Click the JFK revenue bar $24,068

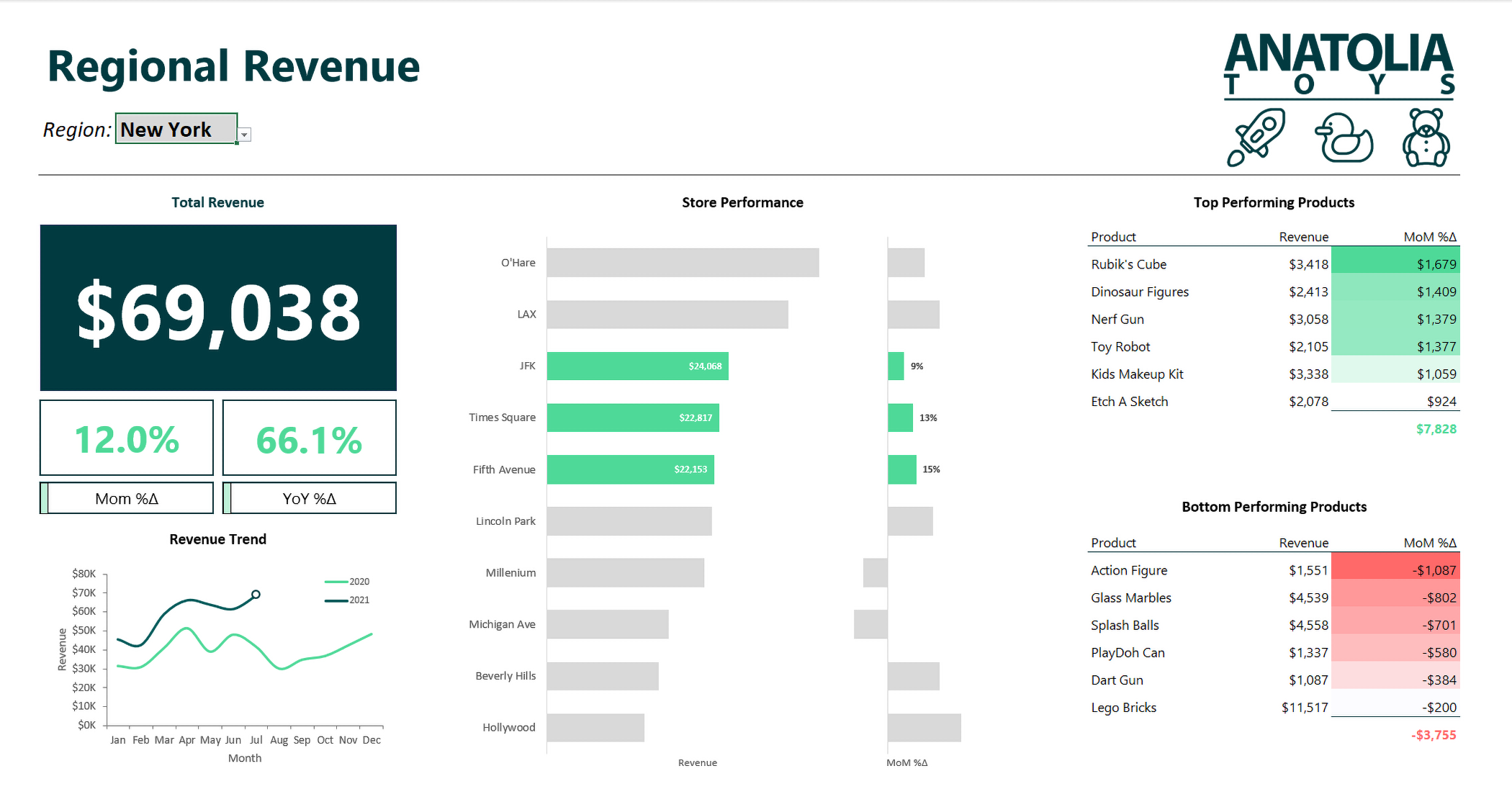tap(637, 366)
